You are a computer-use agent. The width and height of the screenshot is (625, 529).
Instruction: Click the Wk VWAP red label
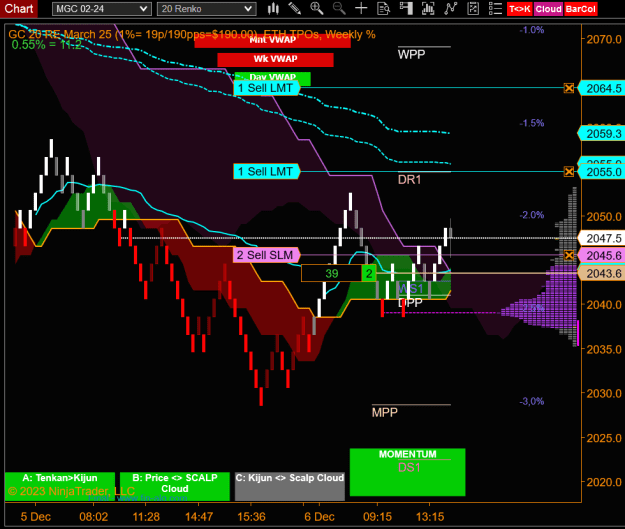coord(275,59)
